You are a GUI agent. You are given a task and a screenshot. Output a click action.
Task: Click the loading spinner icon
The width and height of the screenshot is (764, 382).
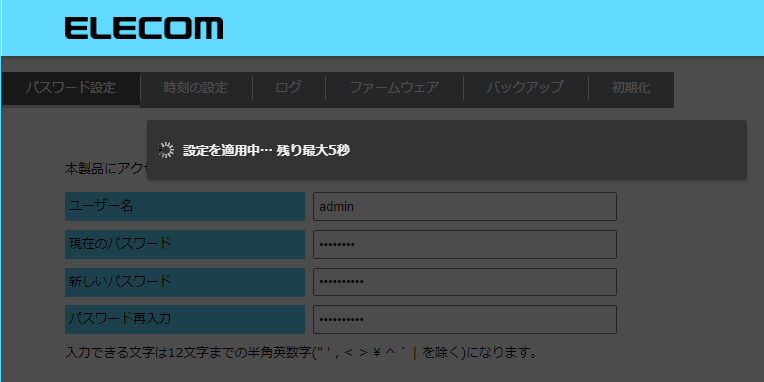tap(166, 151)
